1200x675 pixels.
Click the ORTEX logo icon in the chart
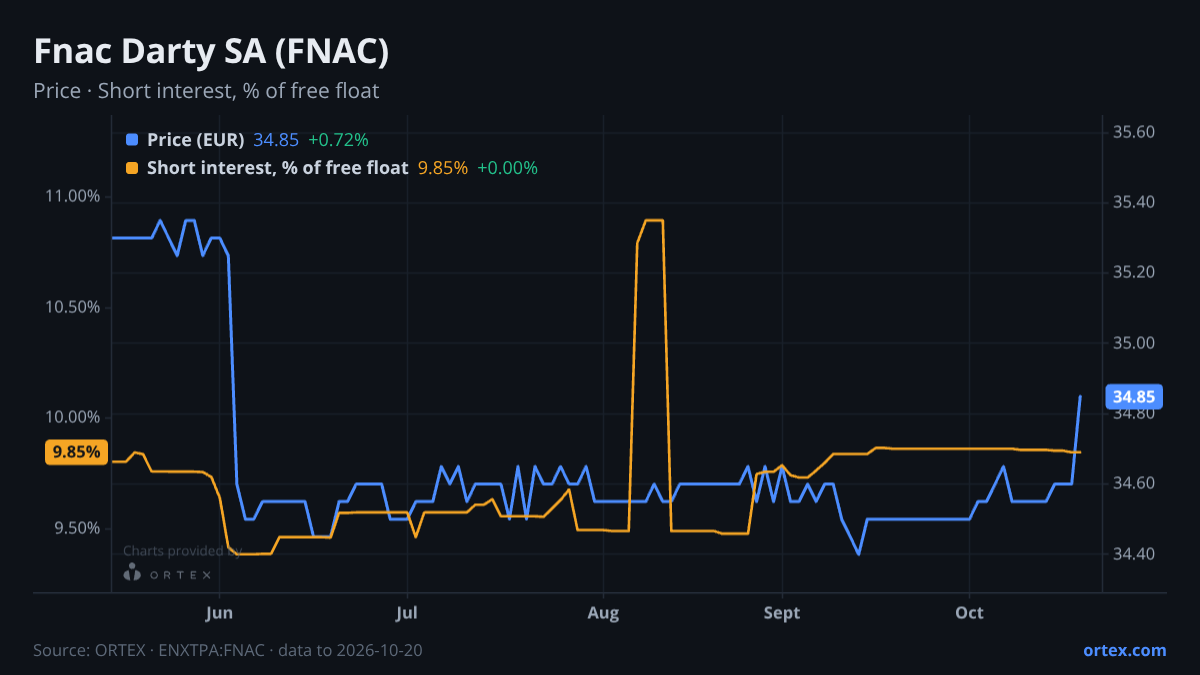click(132, 573)
